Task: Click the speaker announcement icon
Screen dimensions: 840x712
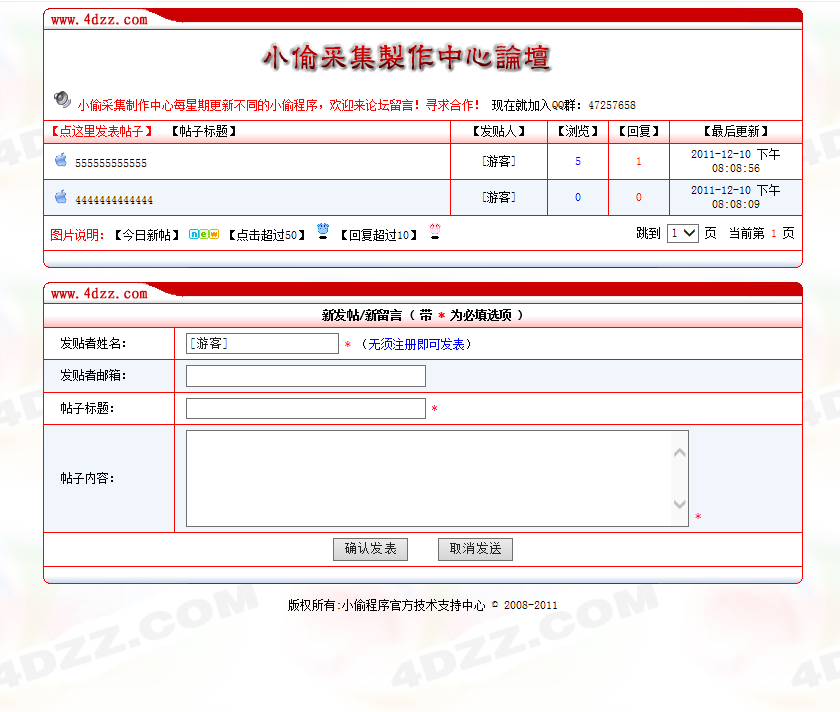Action: tap(62, 100)
